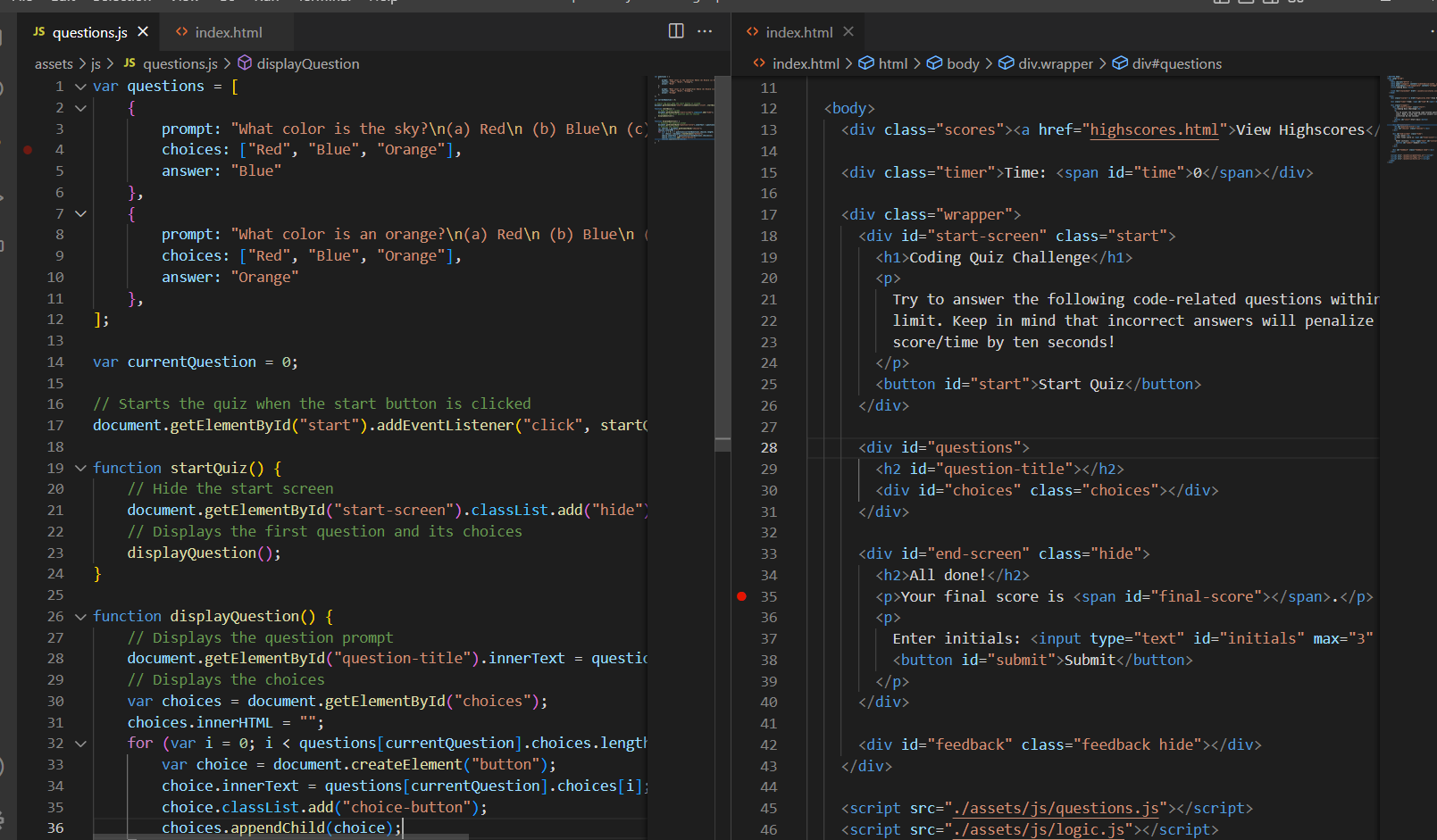1437x840 pixels.
Task: Click the JS file icon before questions.js breadcrumb
Action: [x=129, y=63]
